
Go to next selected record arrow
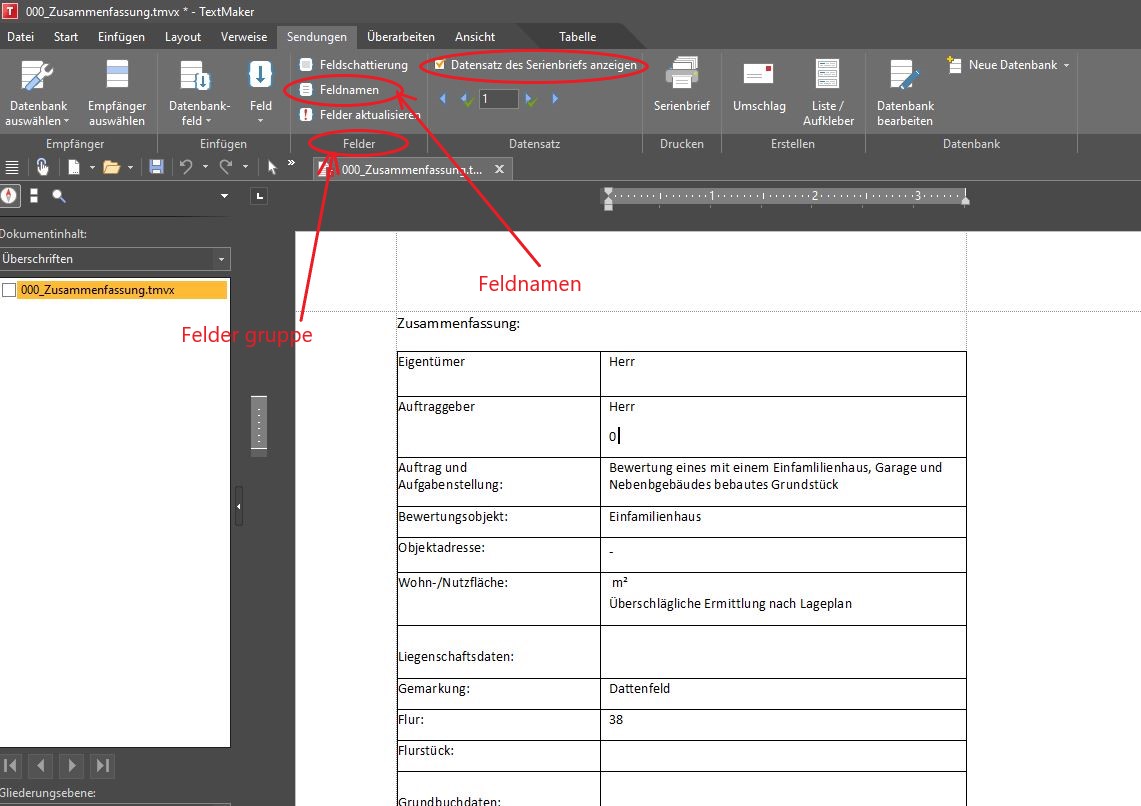(x=532, y=99)
